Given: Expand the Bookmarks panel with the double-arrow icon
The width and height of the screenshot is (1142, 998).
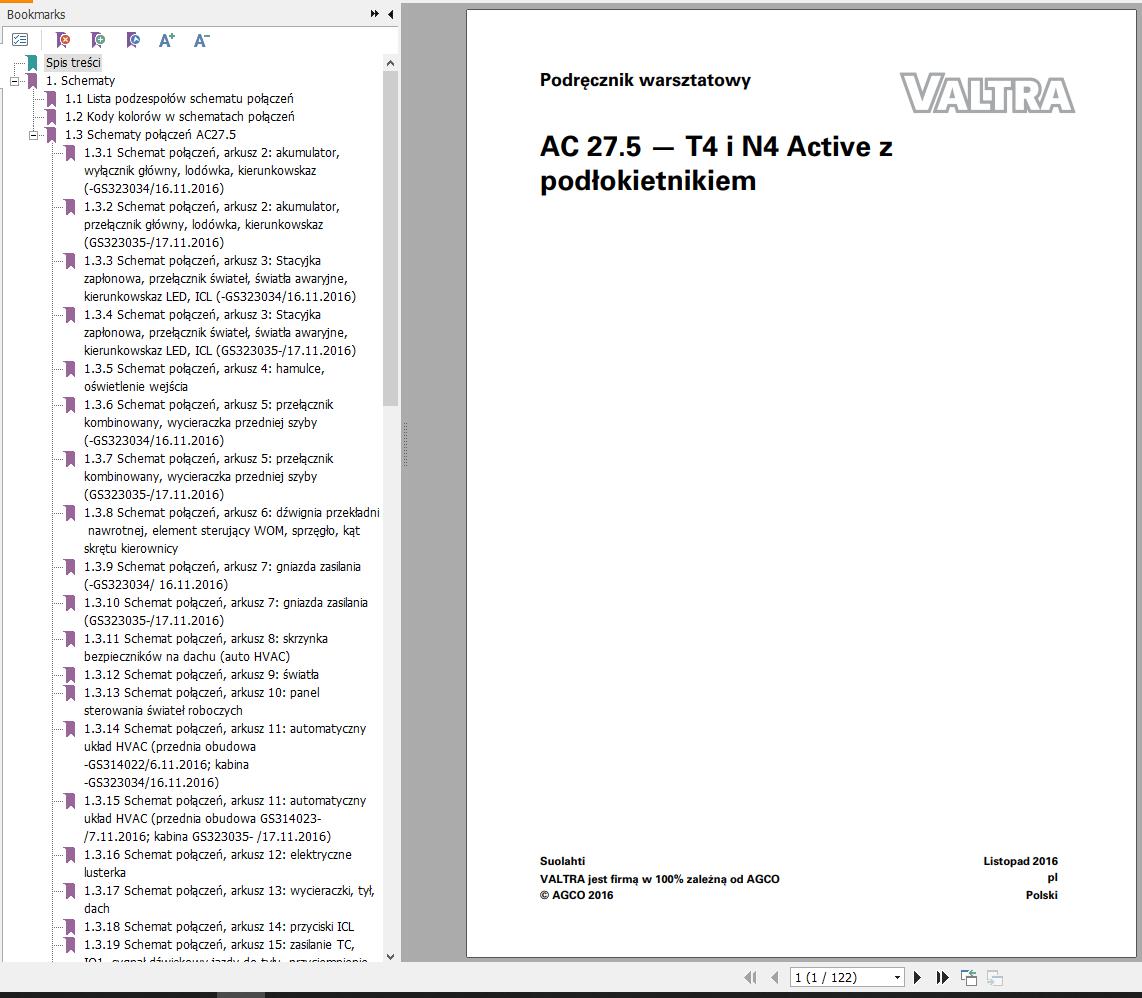Looking at the screenshot, I should tap(374, 14).
